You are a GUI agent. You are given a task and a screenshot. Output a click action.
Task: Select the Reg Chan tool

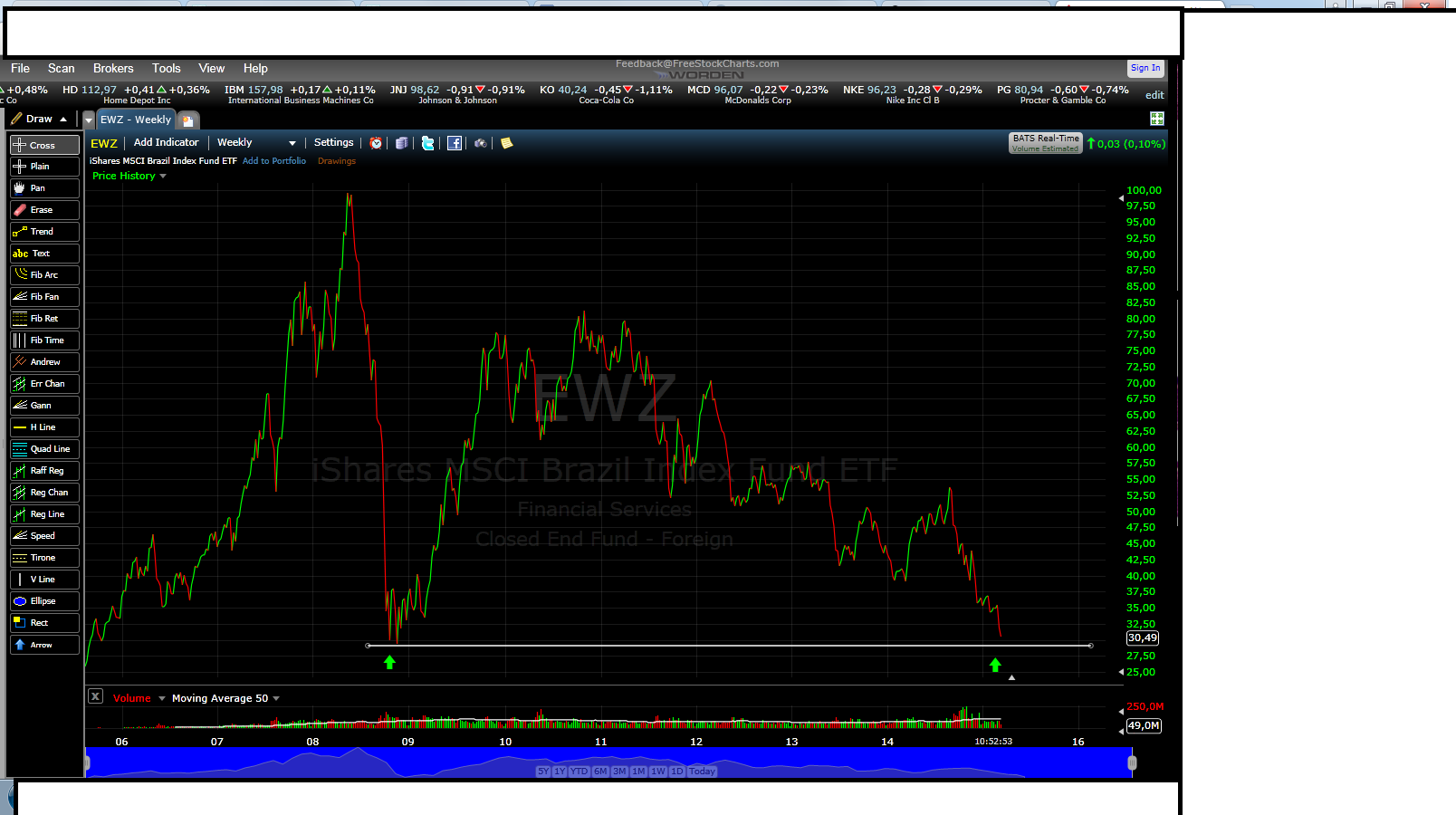click(44, 493)
